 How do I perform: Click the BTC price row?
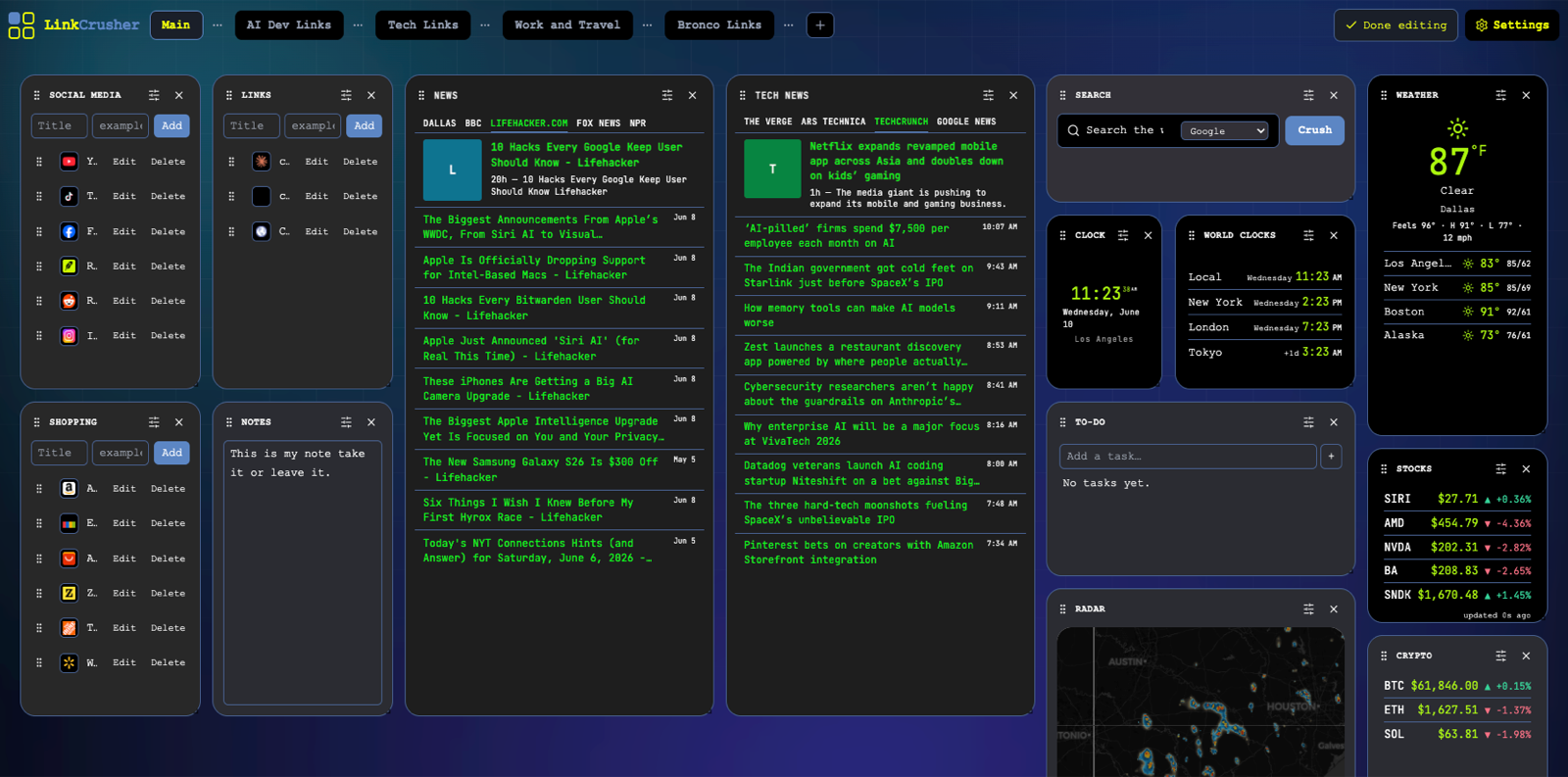tap(1457, 686)
